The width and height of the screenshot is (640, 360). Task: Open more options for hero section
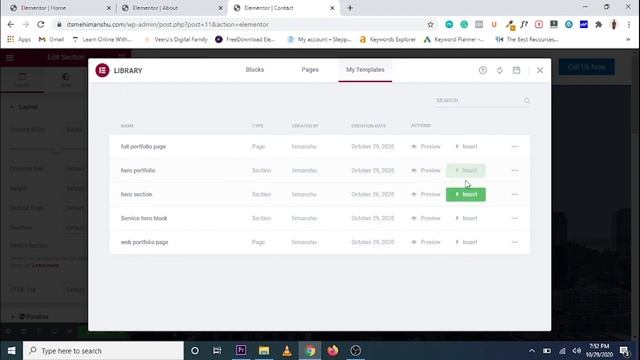pos(515,194)
